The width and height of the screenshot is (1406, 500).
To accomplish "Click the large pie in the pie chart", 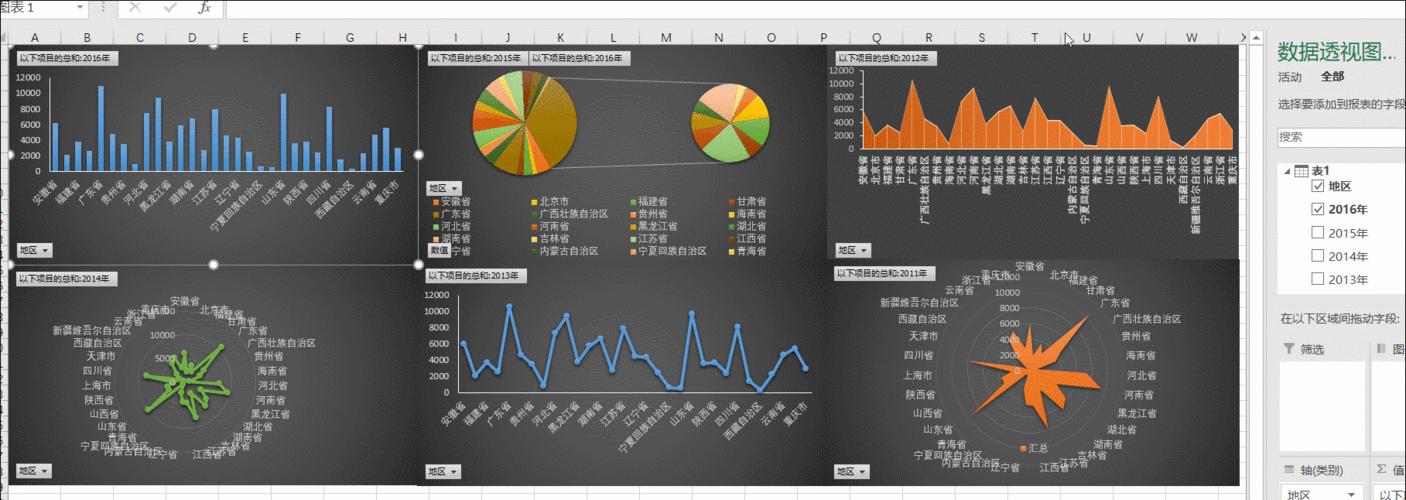I will tap(525, 125).
